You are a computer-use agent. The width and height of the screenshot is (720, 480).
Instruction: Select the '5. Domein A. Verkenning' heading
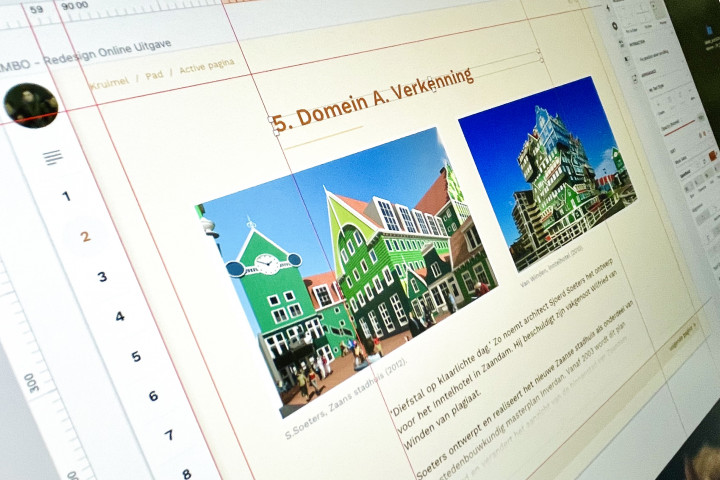point(373,100)
